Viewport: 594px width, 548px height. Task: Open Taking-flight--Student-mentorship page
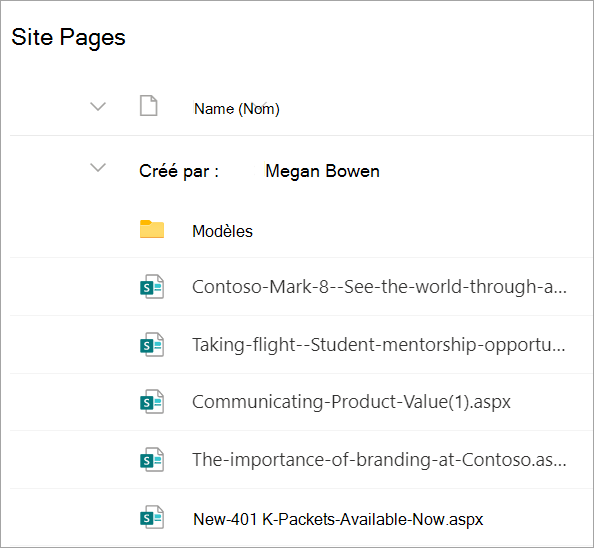378,345
